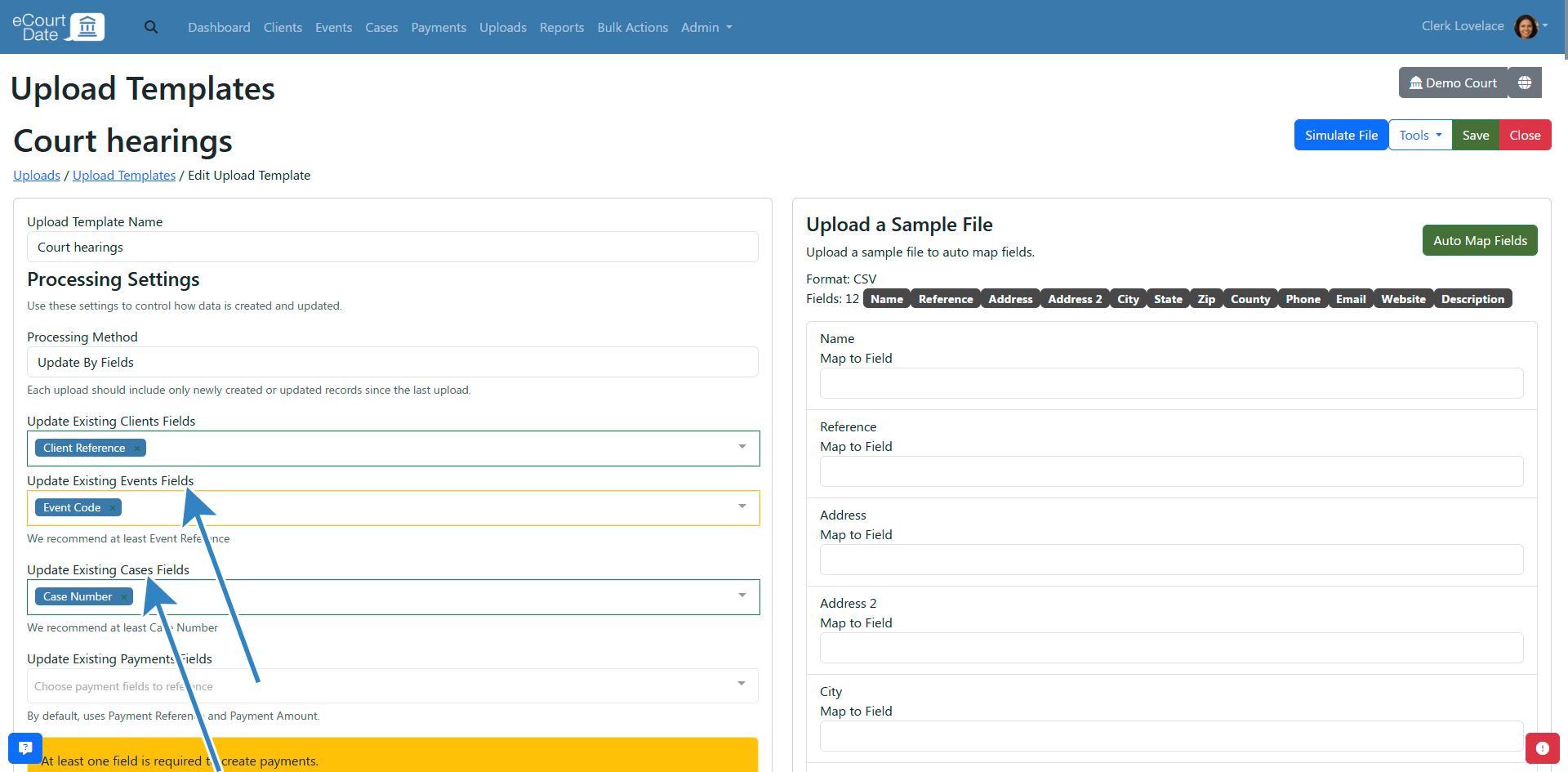The image size is (1568, 772).
Task: Click Map to Field input for City
Action: 1172,736
